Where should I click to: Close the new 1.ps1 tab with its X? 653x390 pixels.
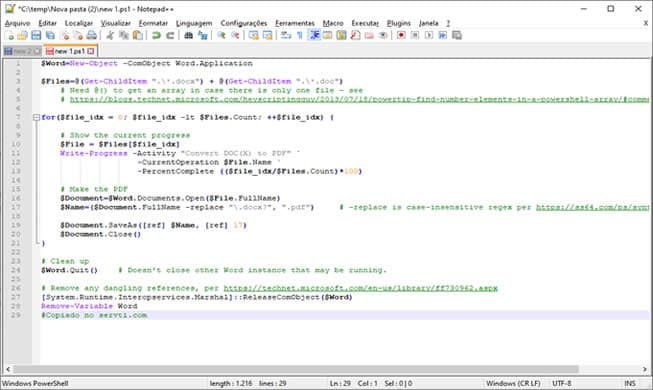coord(91,51)
